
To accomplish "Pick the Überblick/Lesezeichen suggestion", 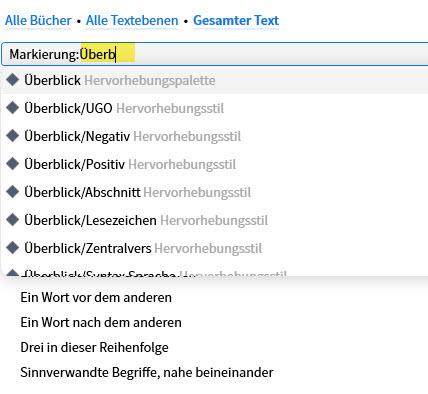I will click(x=215, y=220).
